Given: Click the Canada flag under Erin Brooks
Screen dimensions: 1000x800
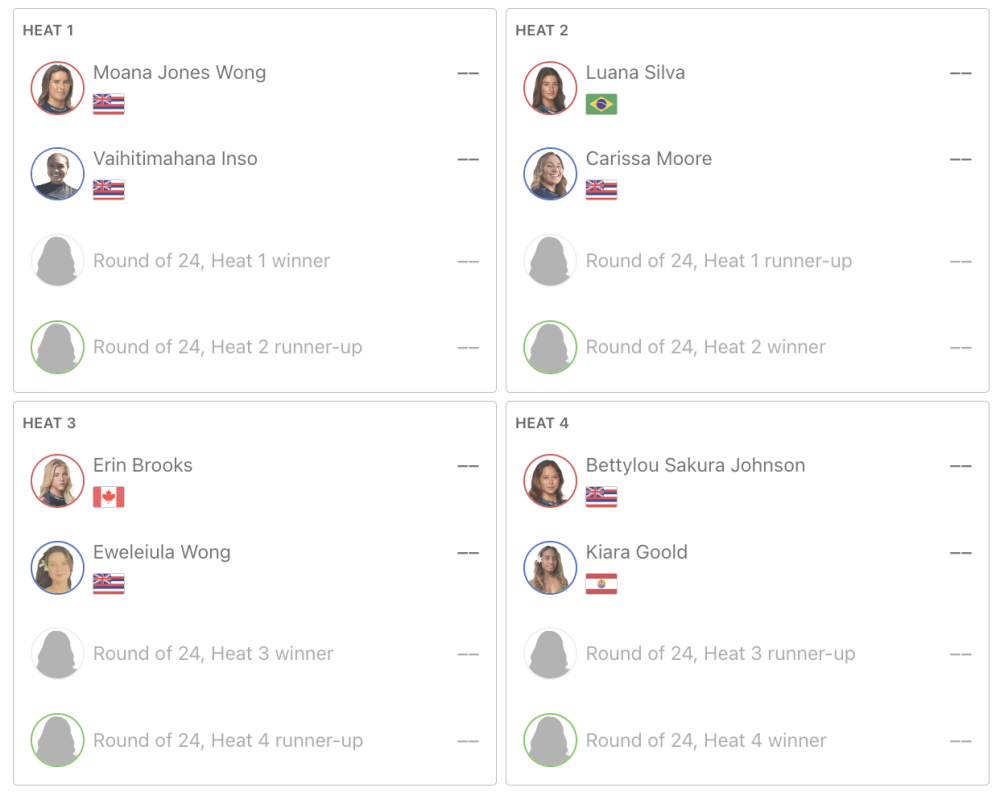Looking at the screenshot, I should (x=108, y=497).
